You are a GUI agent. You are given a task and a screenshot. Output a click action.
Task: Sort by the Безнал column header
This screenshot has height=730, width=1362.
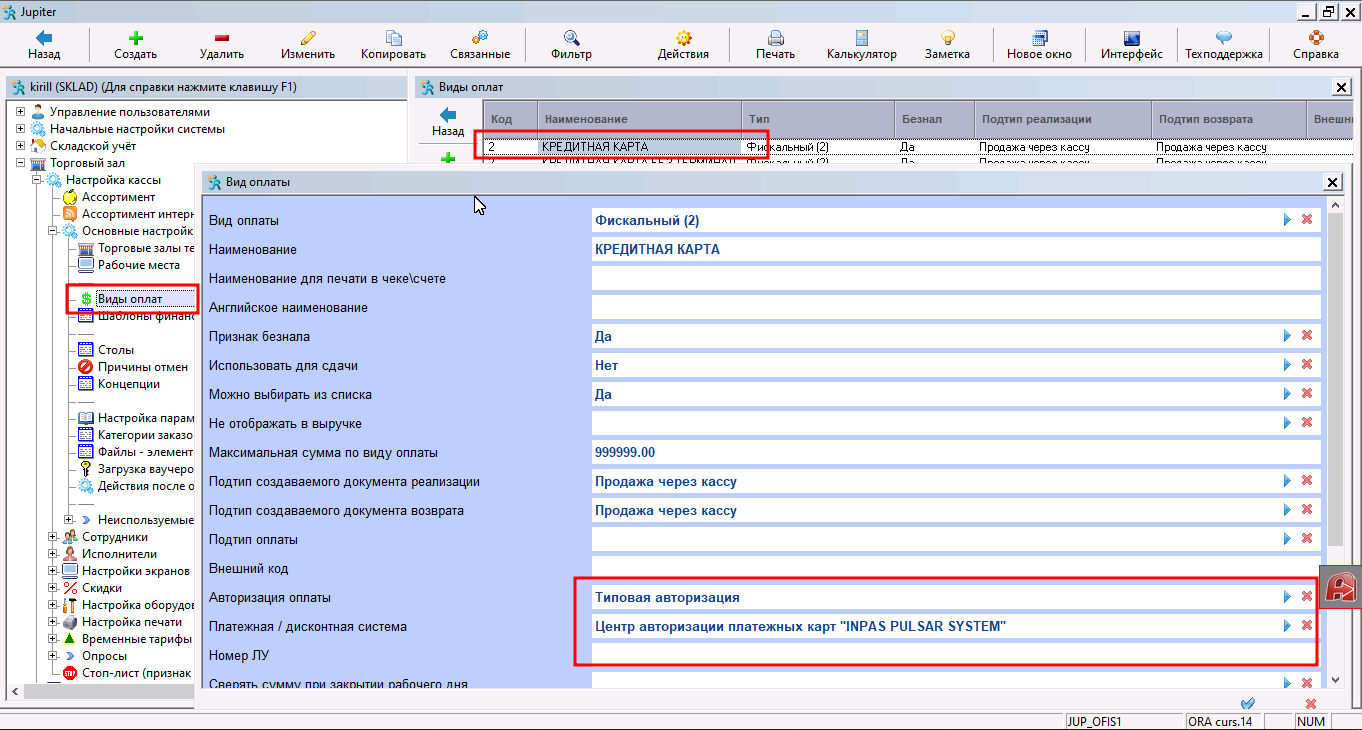pos(934,119)
